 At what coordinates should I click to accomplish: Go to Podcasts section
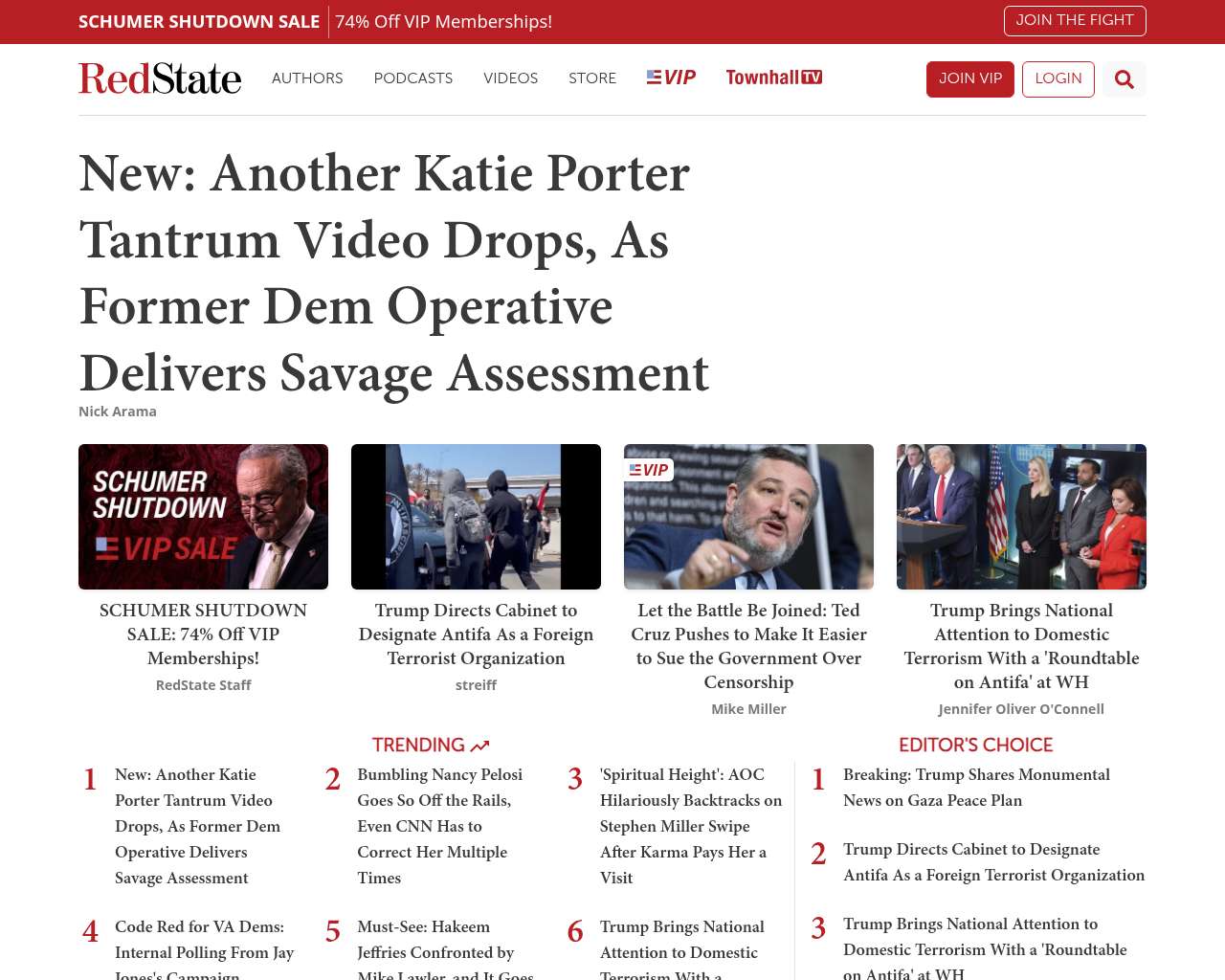click(x=413, y=78)
